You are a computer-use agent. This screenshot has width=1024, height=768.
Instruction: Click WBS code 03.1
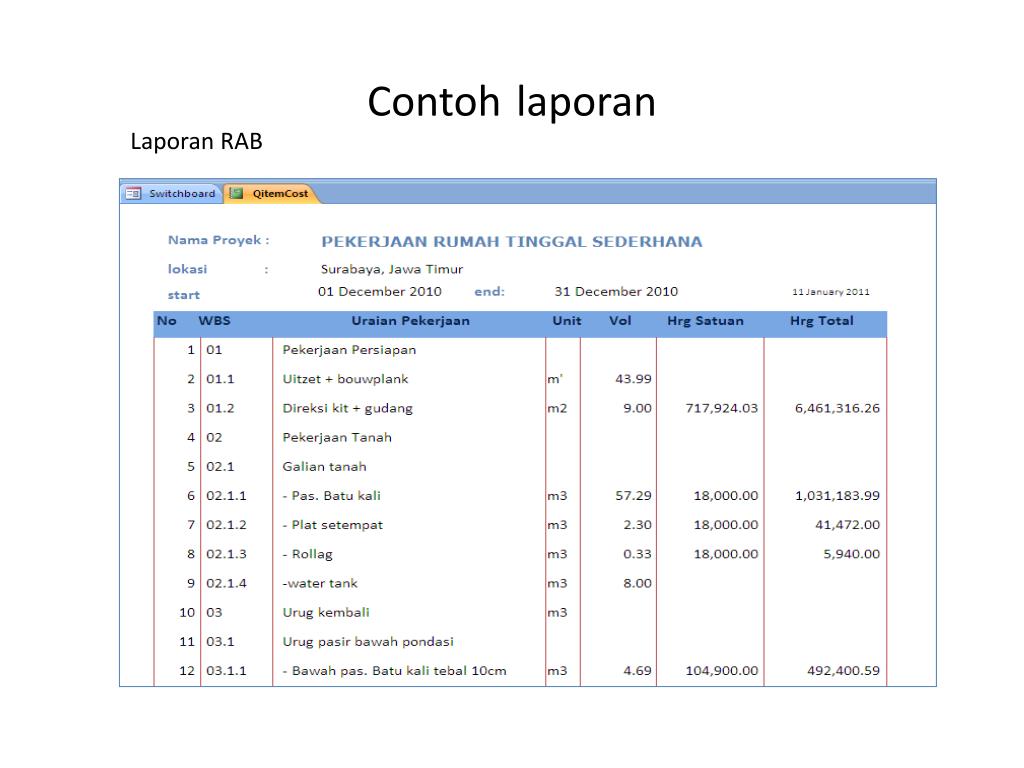220,642
